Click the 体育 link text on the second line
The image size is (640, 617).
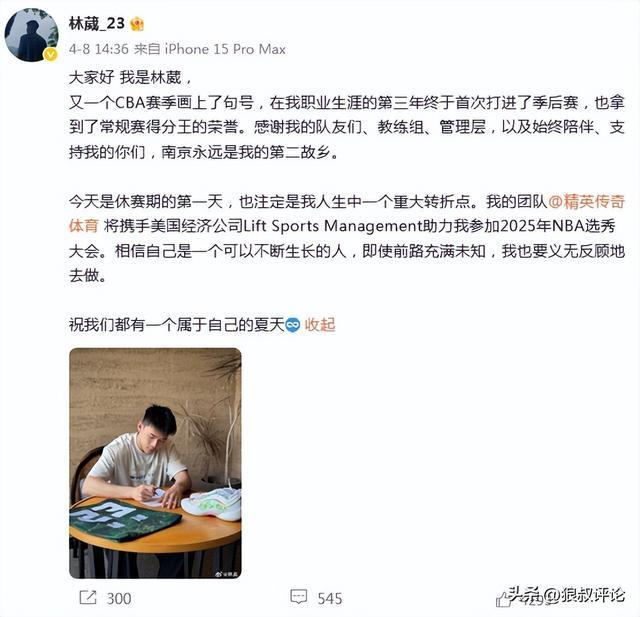(x=84, y=226)
